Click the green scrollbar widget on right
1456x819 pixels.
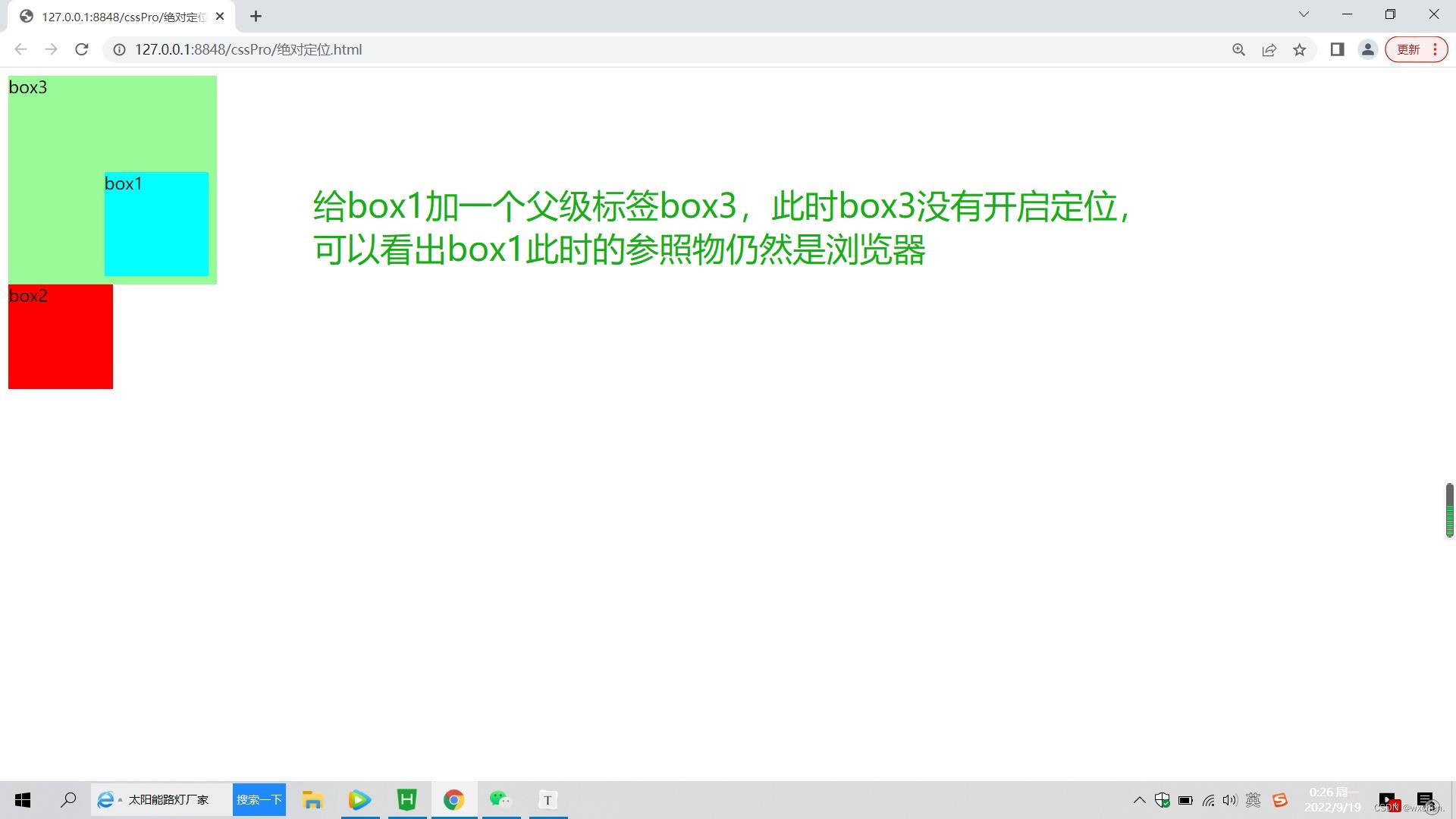tap(1449, 510)
